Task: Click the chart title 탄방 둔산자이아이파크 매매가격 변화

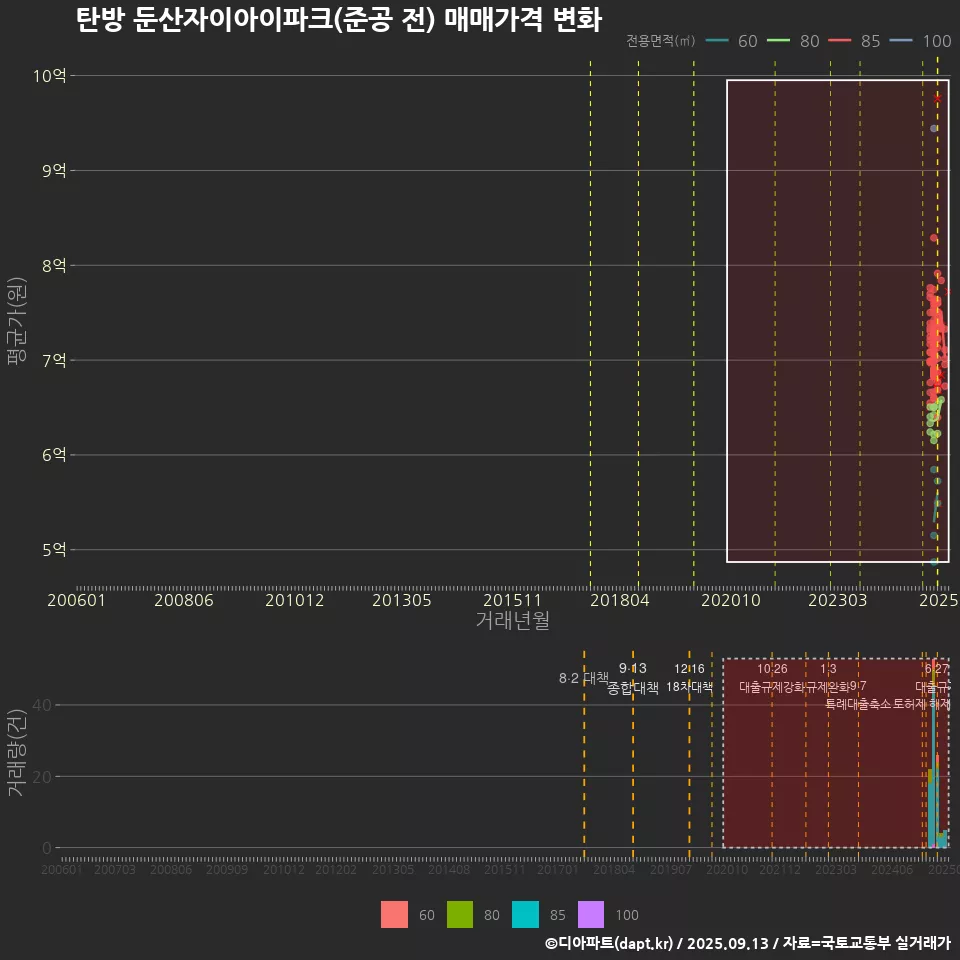Action: (339, 20)
